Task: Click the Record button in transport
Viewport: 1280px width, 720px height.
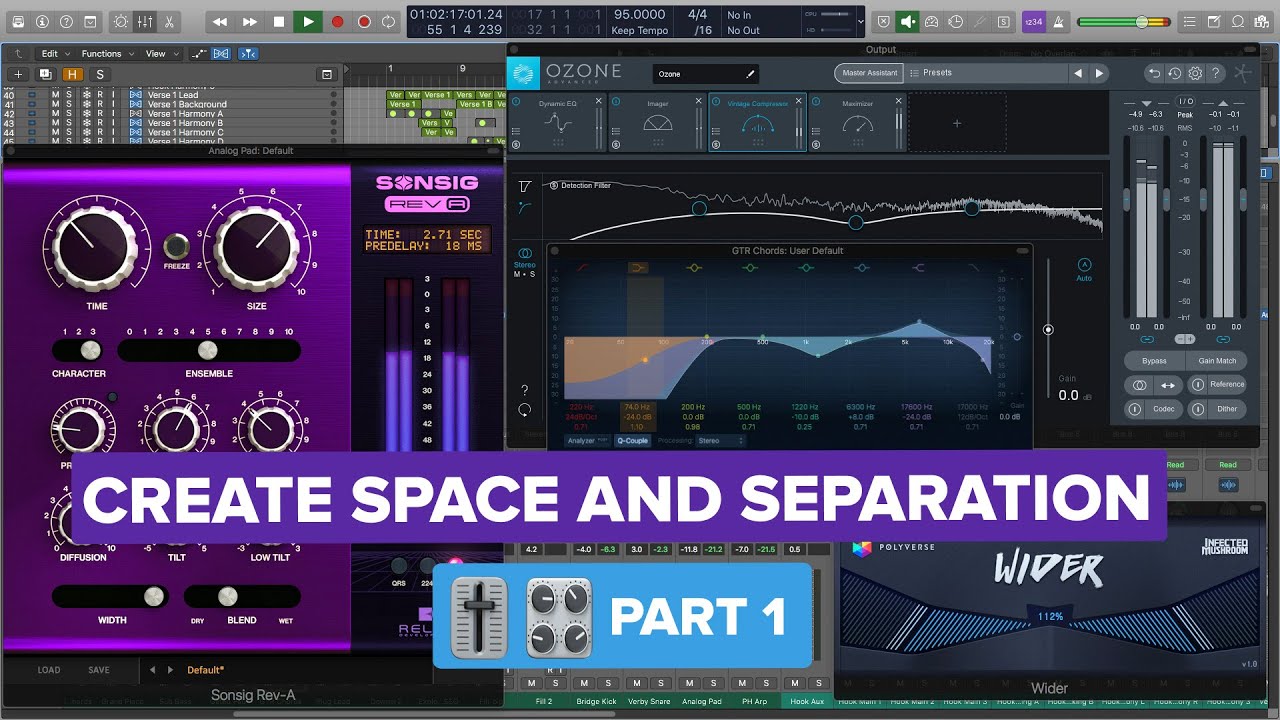Action: pos(337,21)
